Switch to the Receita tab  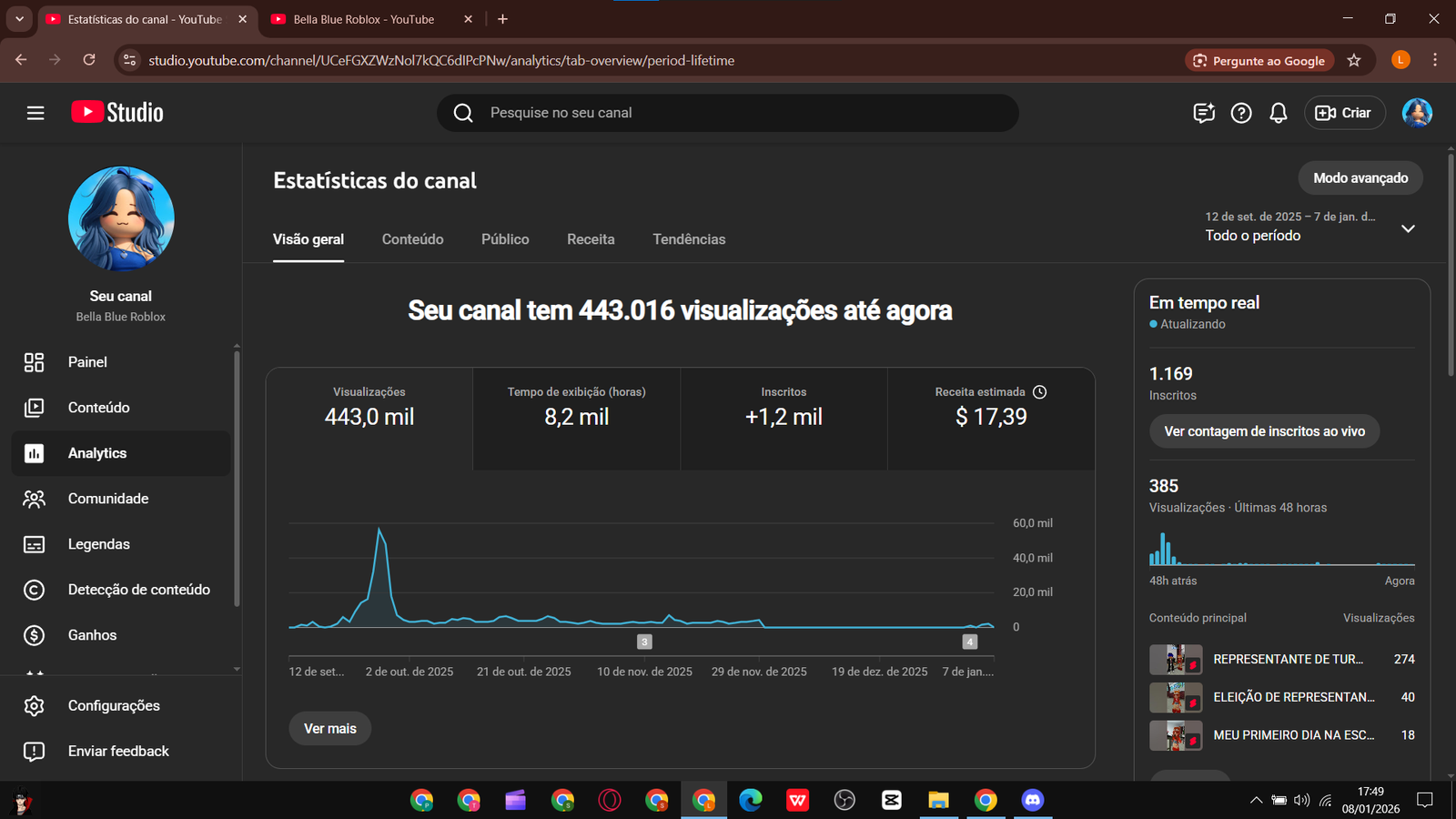click(591, 239)
